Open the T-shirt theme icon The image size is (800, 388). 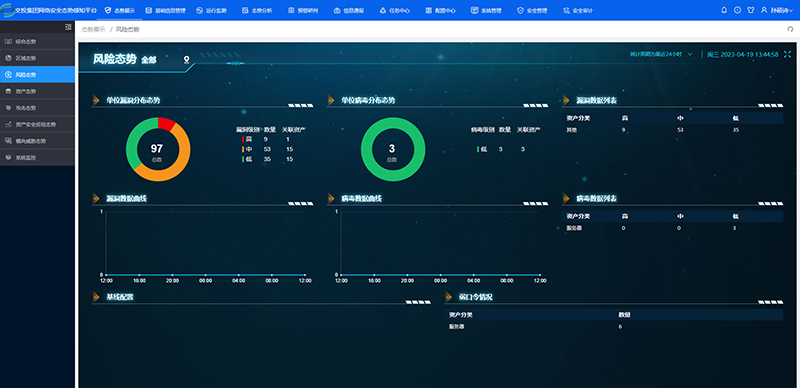[x=750, y=10]
